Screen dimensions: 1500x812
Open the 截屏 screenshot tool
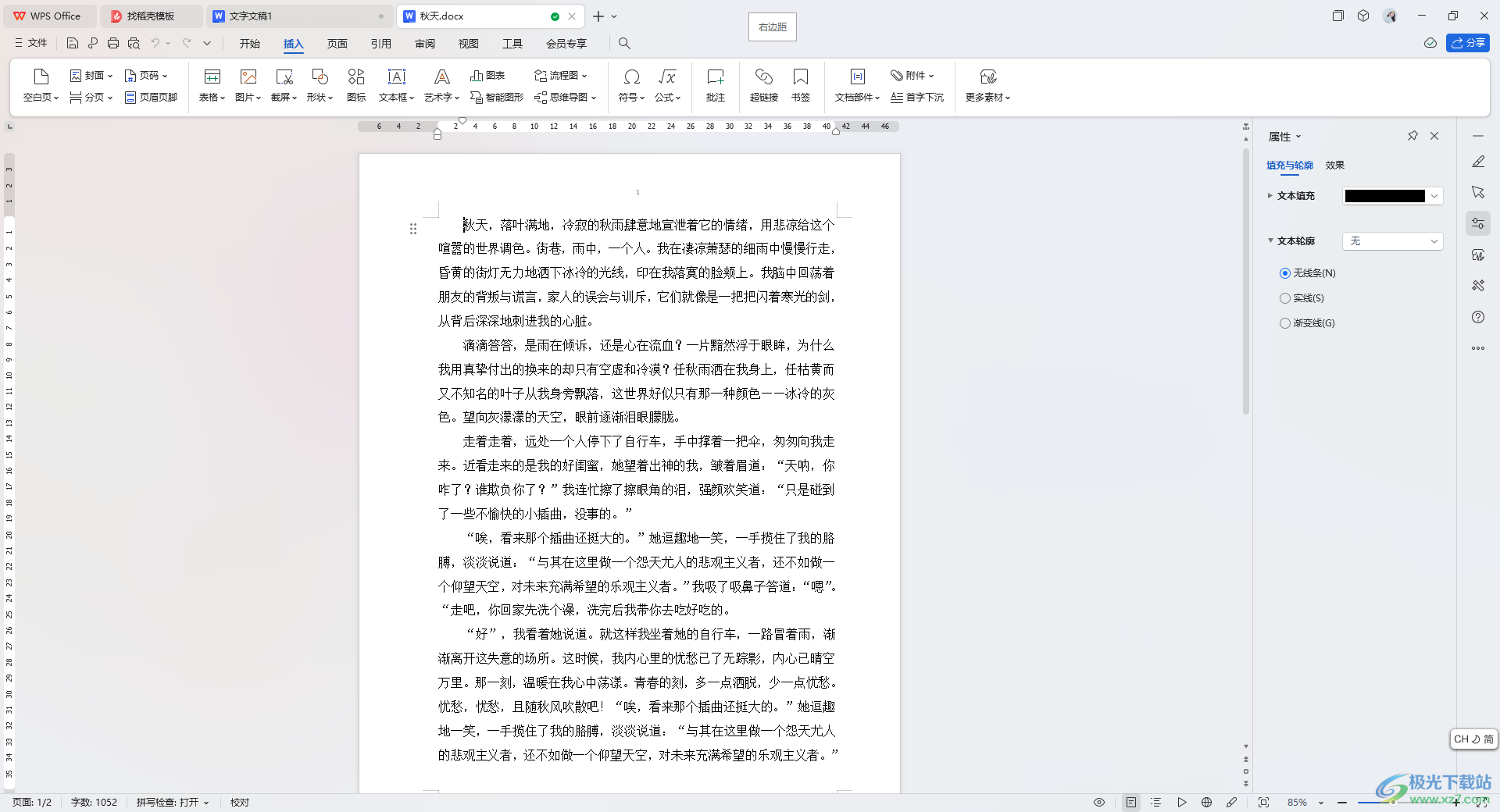284,85
